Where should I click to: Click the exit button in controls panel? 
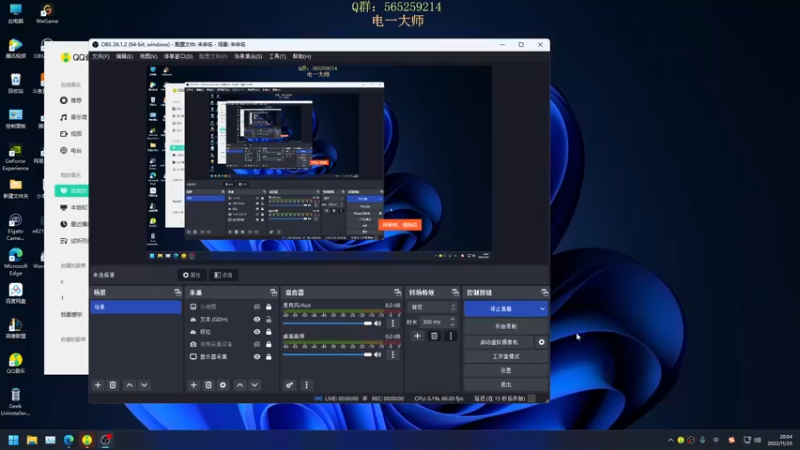click(x=506, y=384)
